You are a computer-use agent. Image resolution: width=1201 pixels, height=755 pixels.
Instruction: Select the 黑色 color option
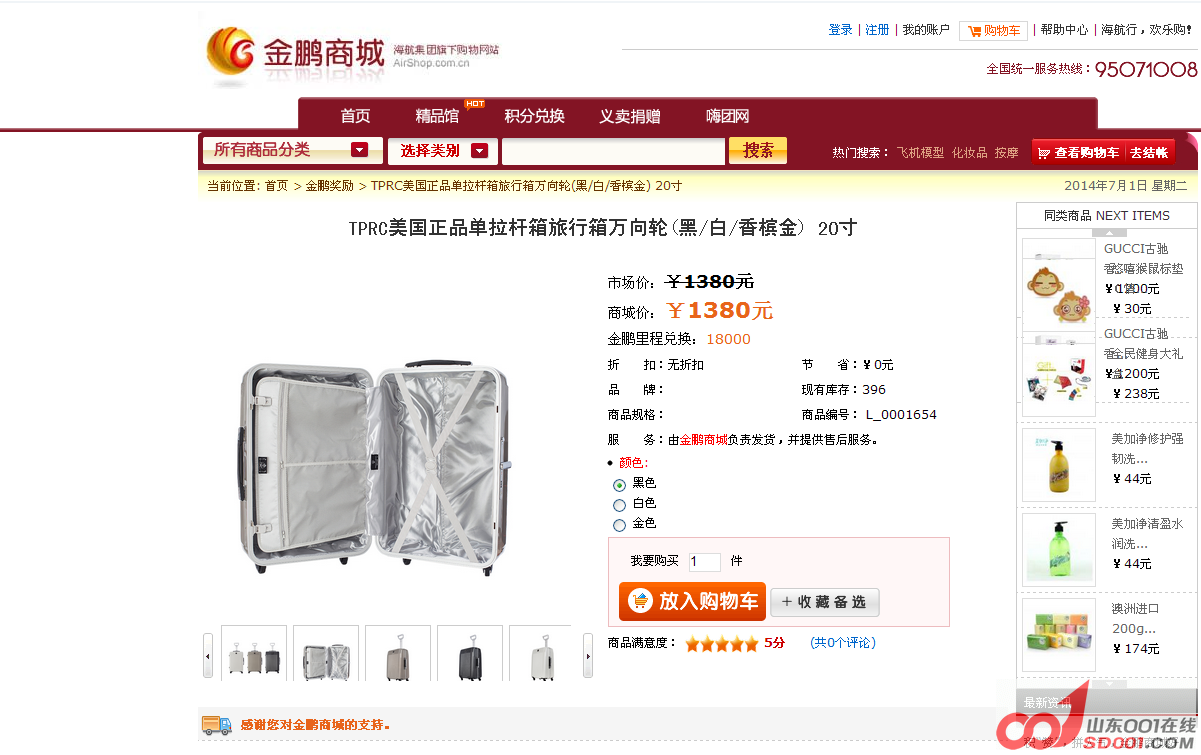click(619, 485)
